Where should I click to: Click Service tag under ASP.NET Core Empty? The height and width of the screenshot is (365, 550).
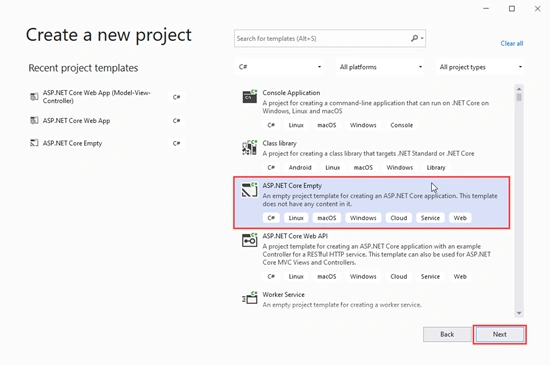pos(430,218)
